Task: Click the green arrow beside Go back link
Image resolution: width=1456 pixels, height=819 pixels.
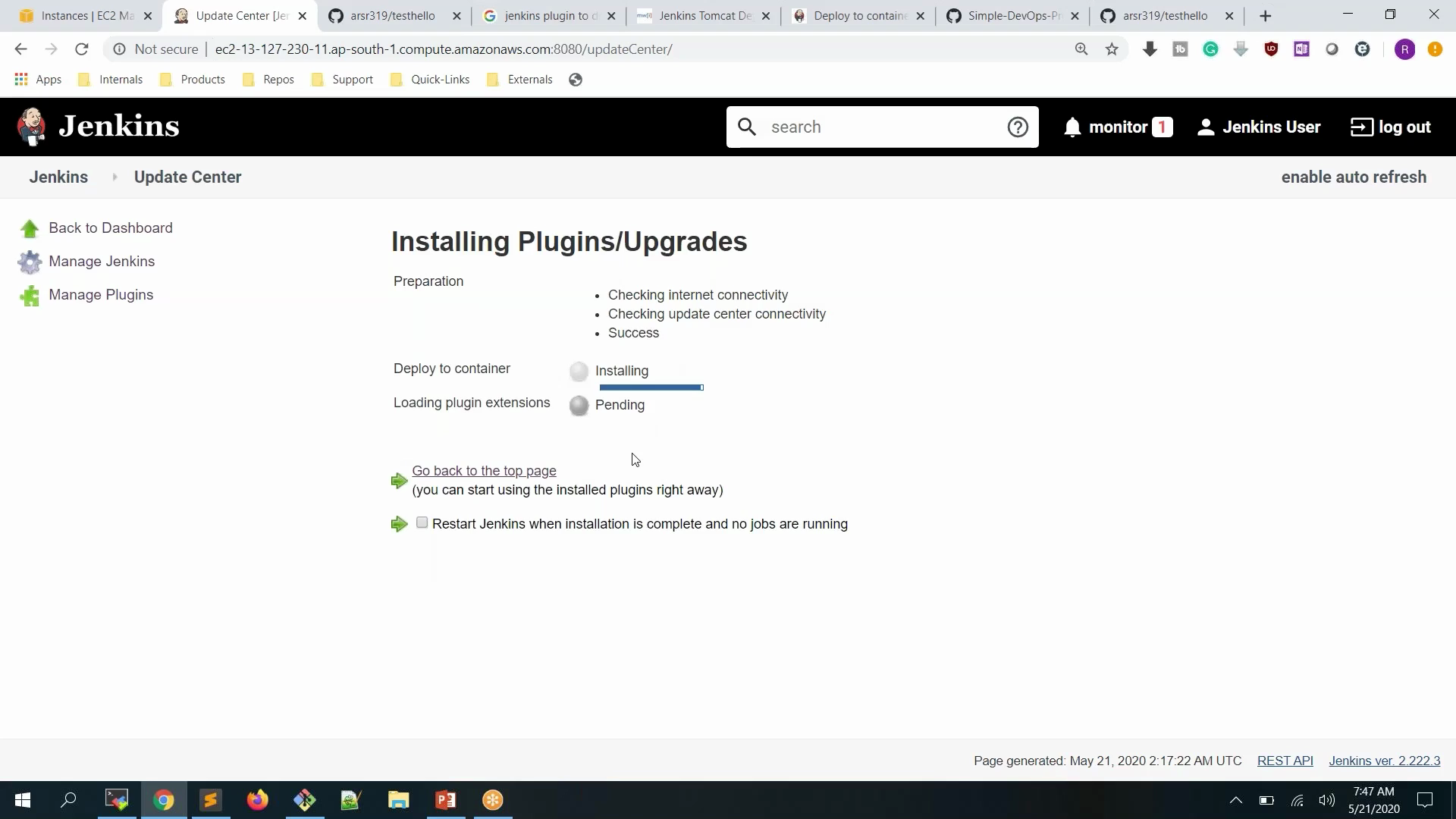Action: point(399,481)
